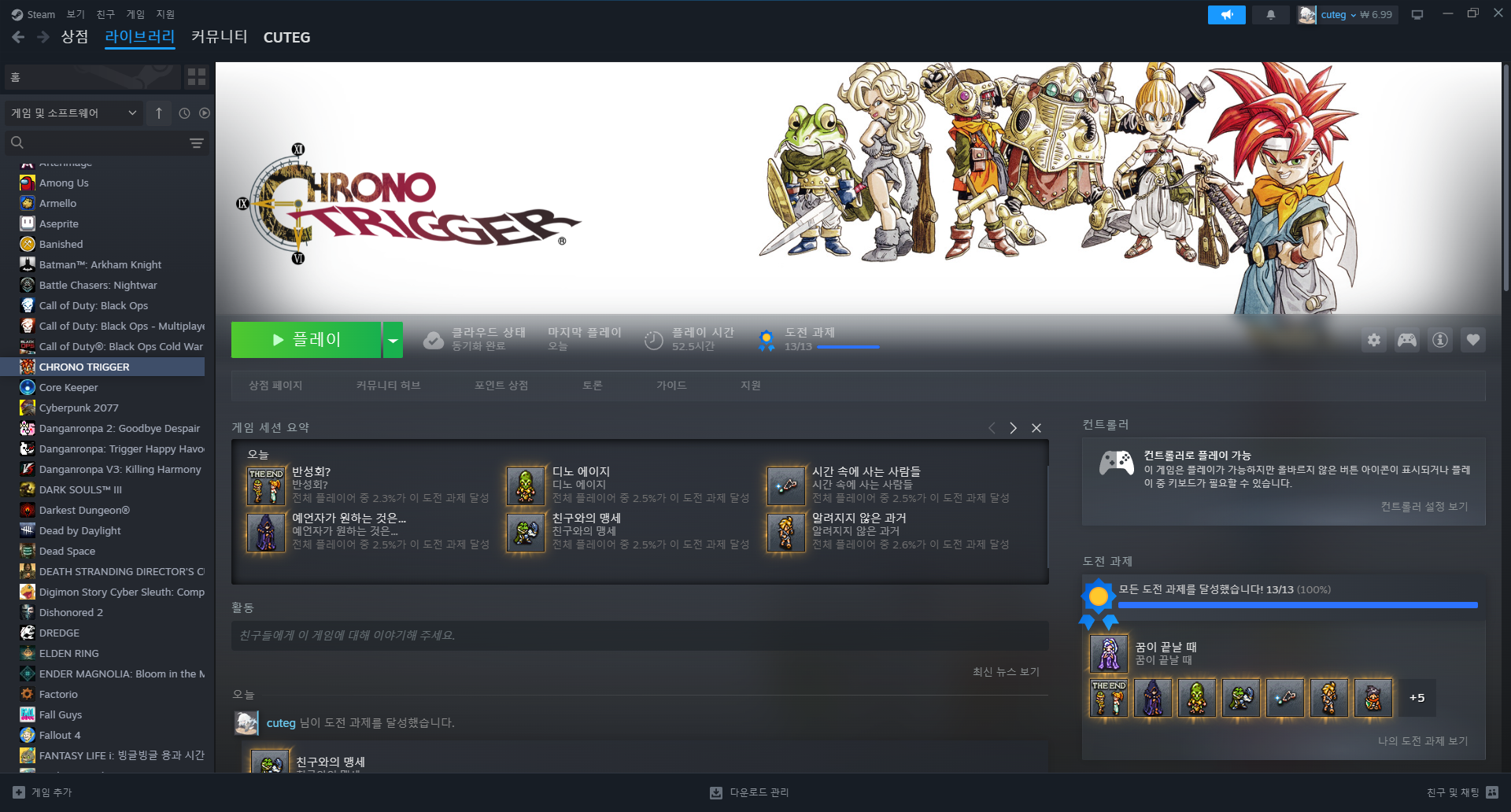This screenshot has height=812, width=1511.
Task: Open the 커뮤니티 허브 link
Action: 388,386
